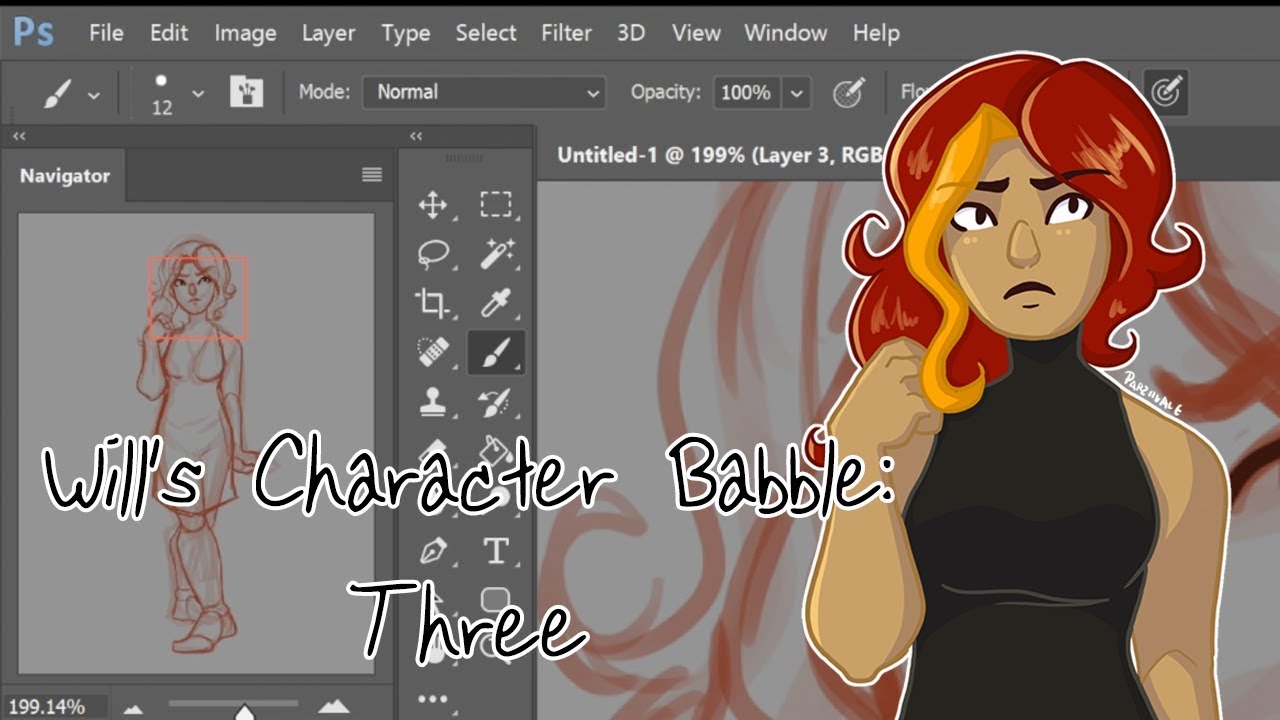Click the Photoshop Ps logo
Viewport: 1280px width, 720px height.
click(33, 33)
